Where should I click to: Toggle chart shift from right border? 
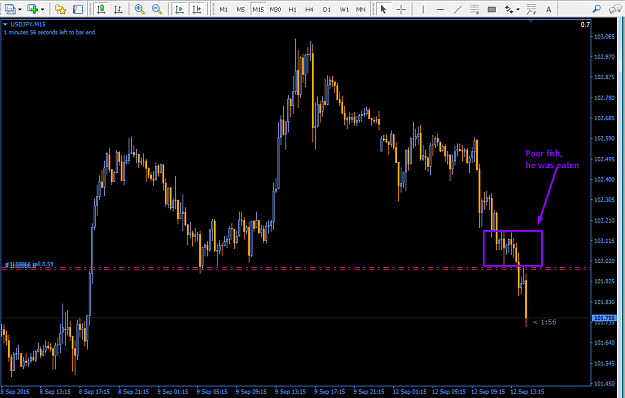(x=197, y=9)
